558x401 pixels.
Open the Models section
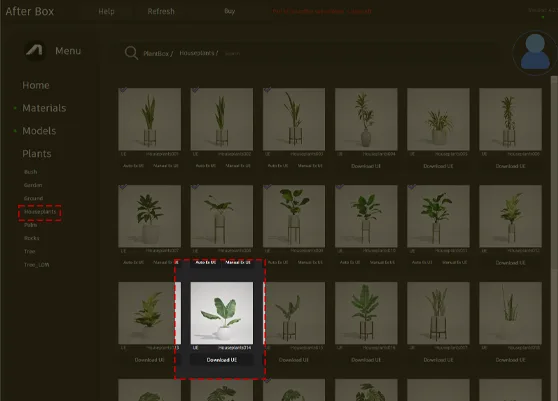click(39, 131)
